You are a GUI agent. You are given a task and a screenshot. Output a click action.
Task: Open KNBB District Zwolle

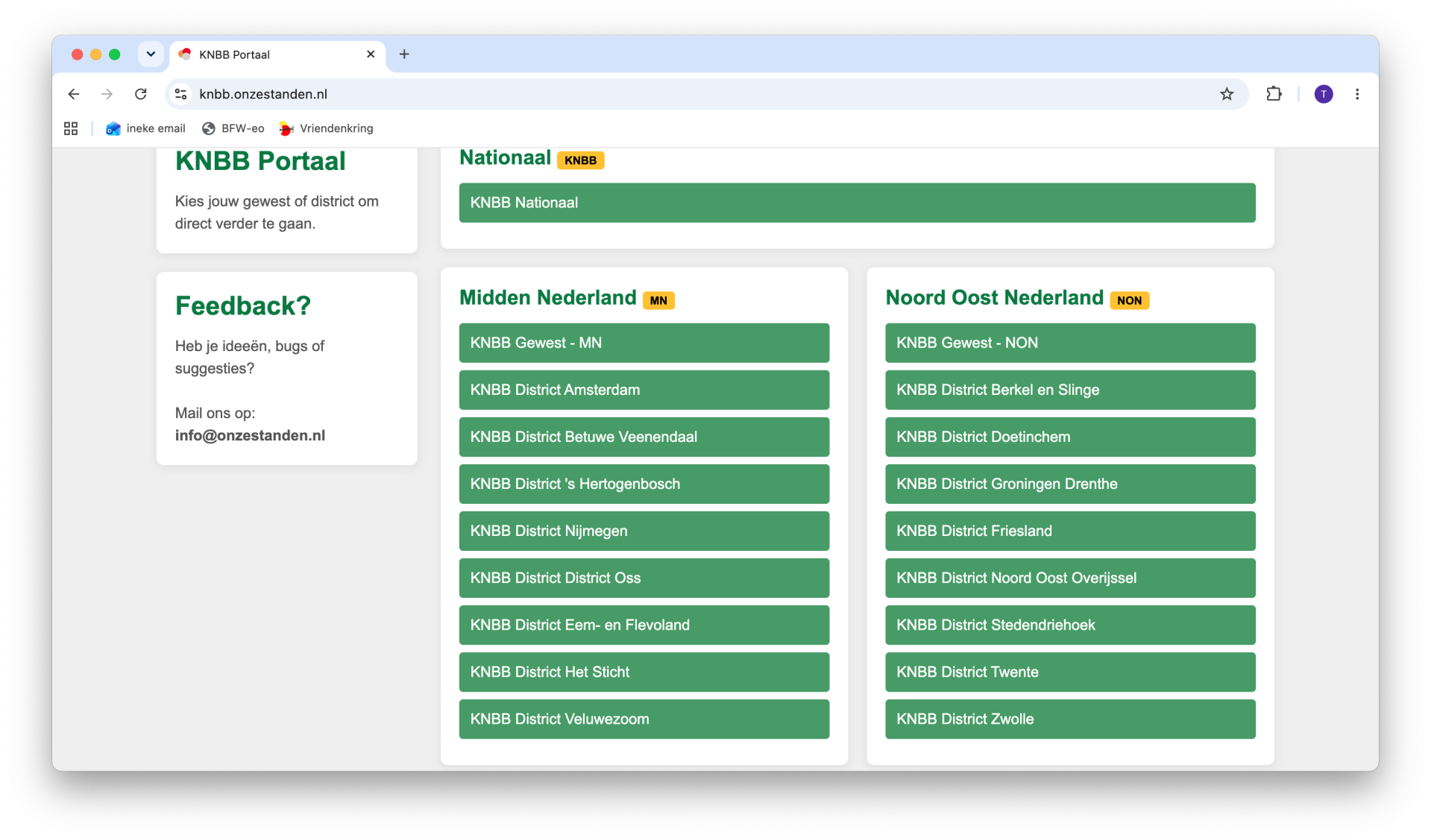pos(1070,719)
